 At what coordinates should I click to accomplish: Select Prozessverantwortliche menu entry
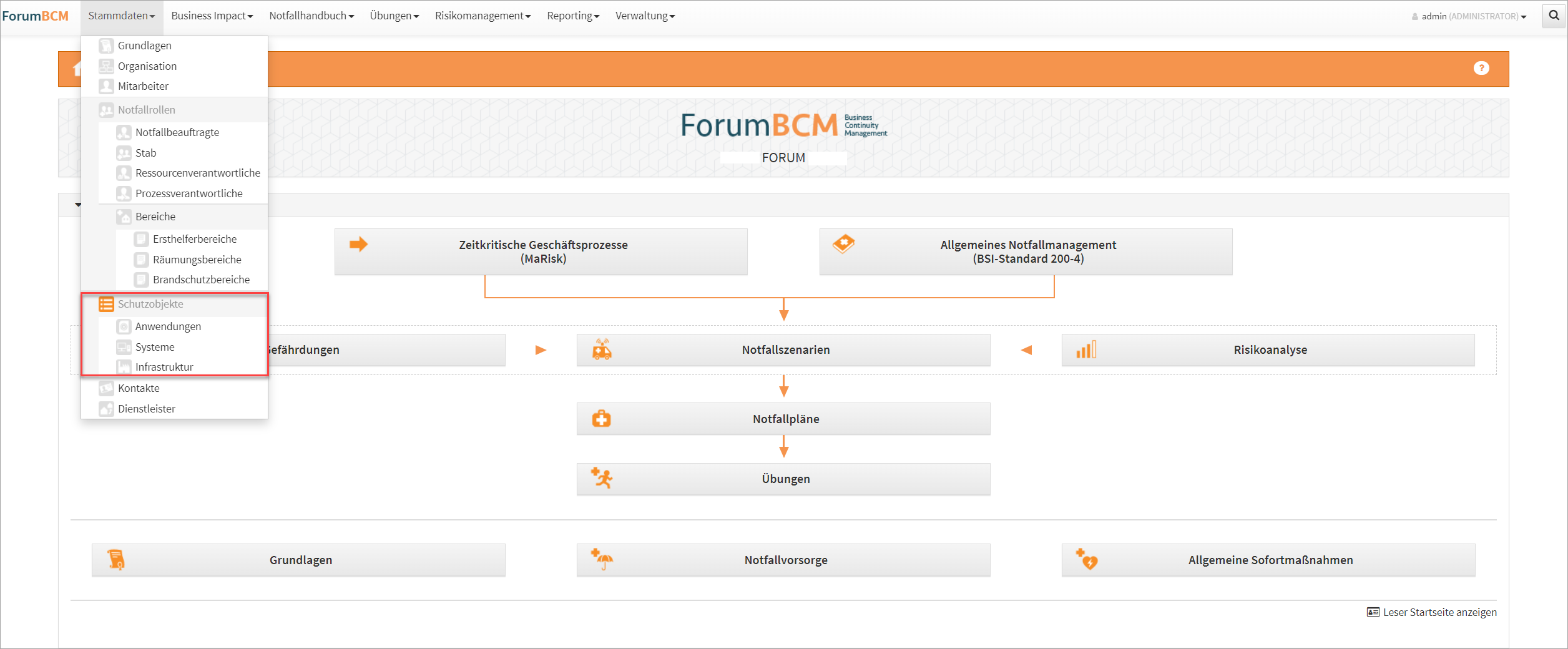pos(183,193)
